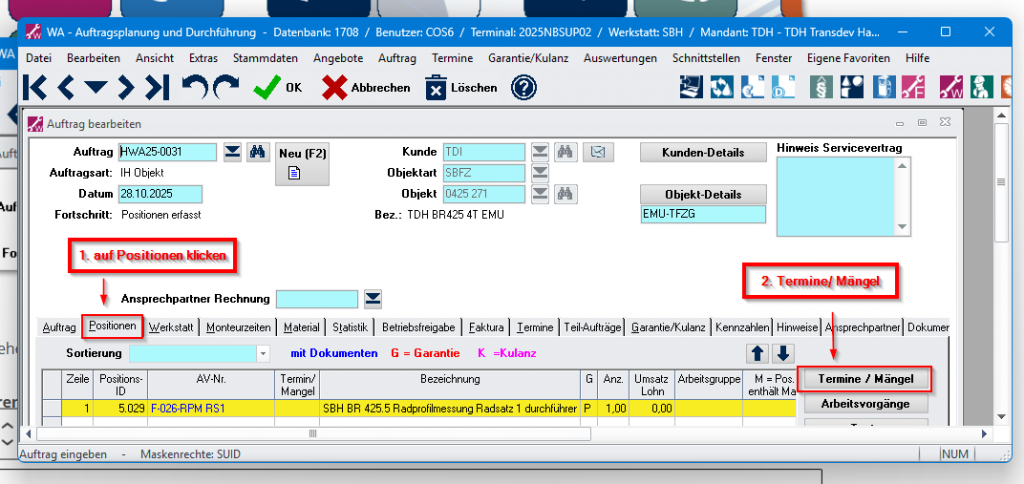
Task: Click the red Abbrechen X icon
Action: click(334, 88)
